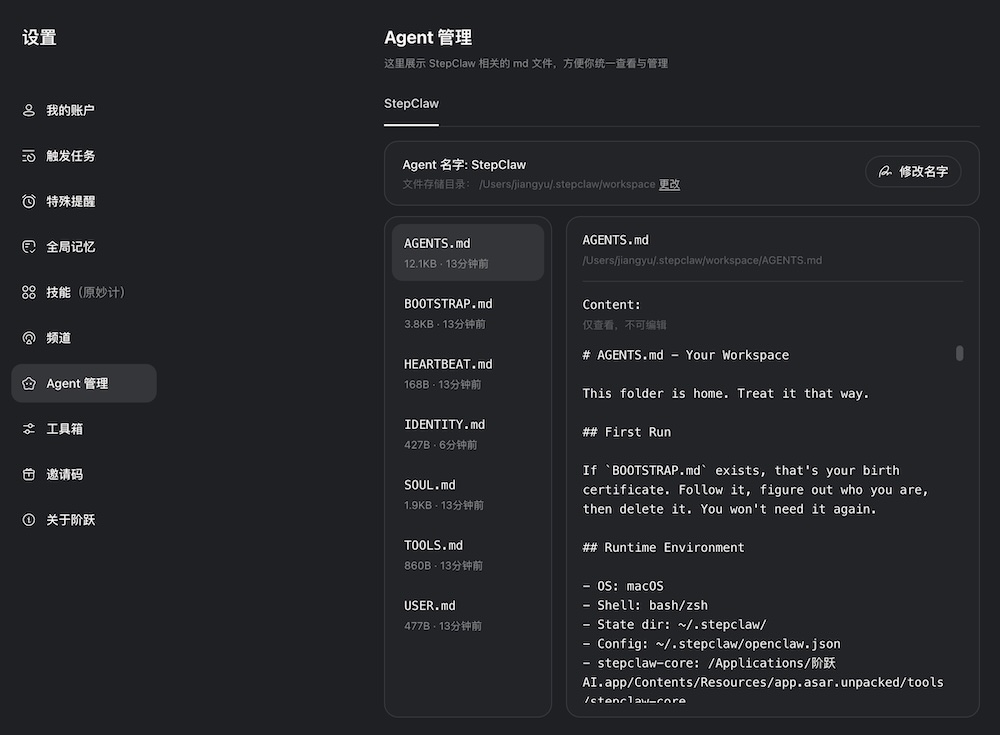Click the 频道 channel icon
The image size is (1000, 735).
(29, 338)
